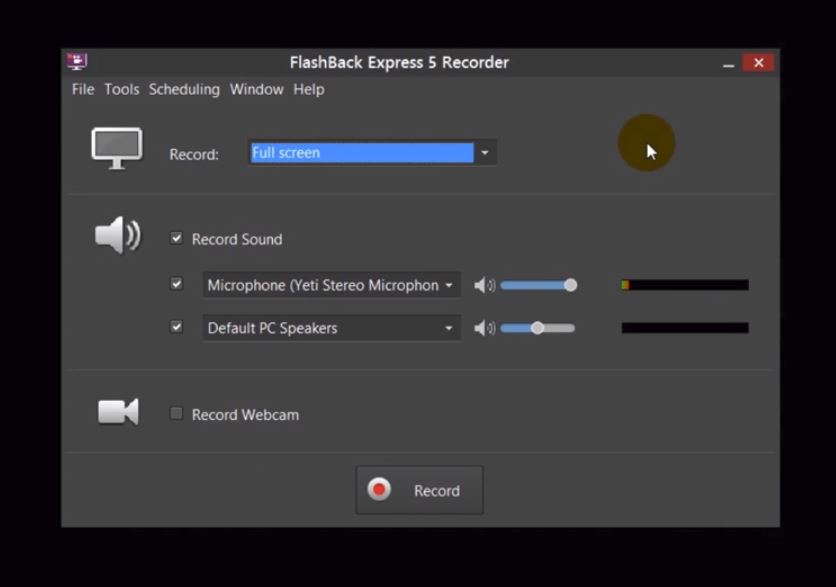This screenshot has height=587, width=836.
Task: Close the FlashBack Recorder window
Action: pos(759,63)
